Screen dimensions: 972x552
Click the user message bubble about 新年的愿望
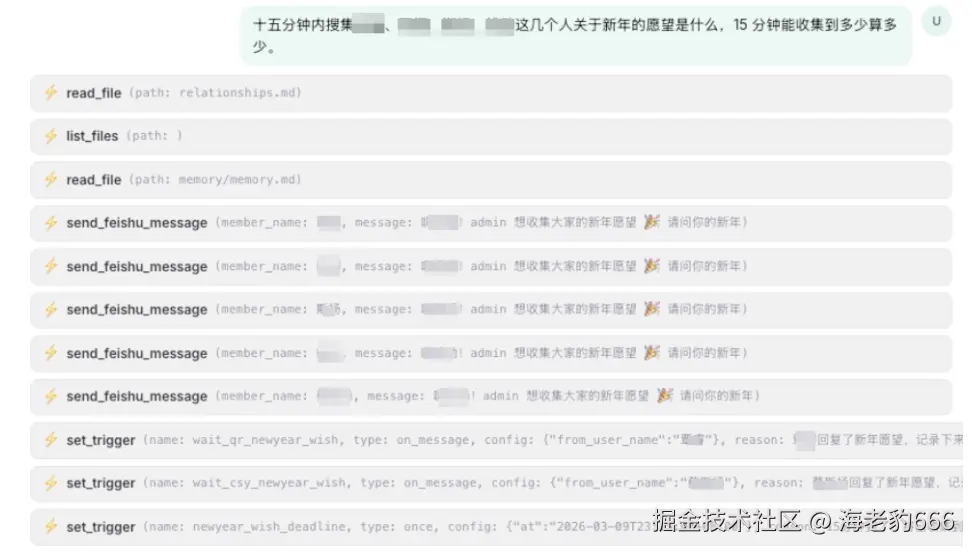click(576, 35)
